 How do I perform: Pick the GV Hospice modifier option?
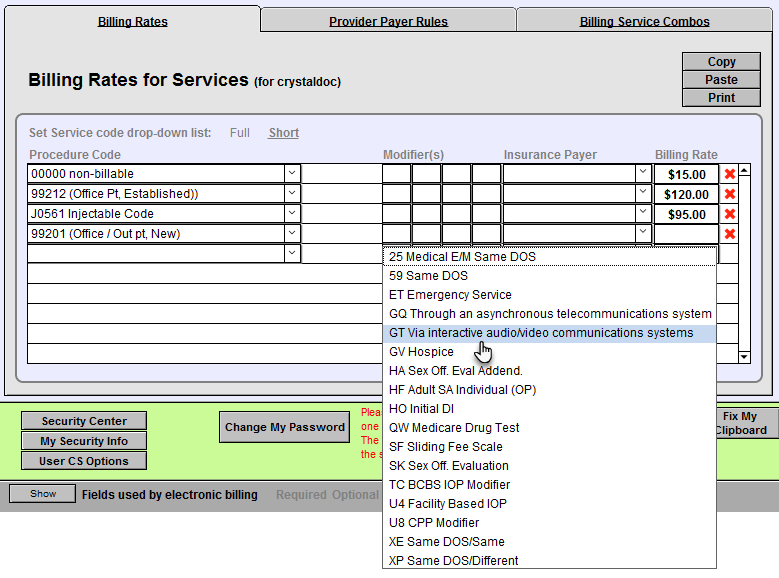pyautogui.click(x=421, y=352)
